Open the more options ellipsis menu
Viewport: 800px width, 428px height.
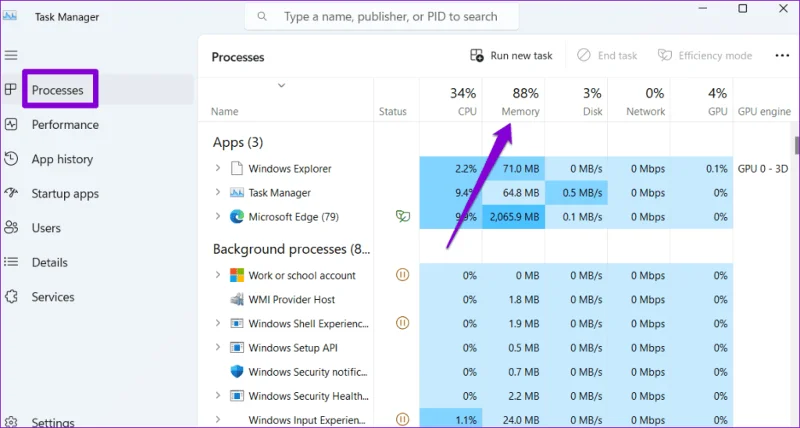coord(782,56)
